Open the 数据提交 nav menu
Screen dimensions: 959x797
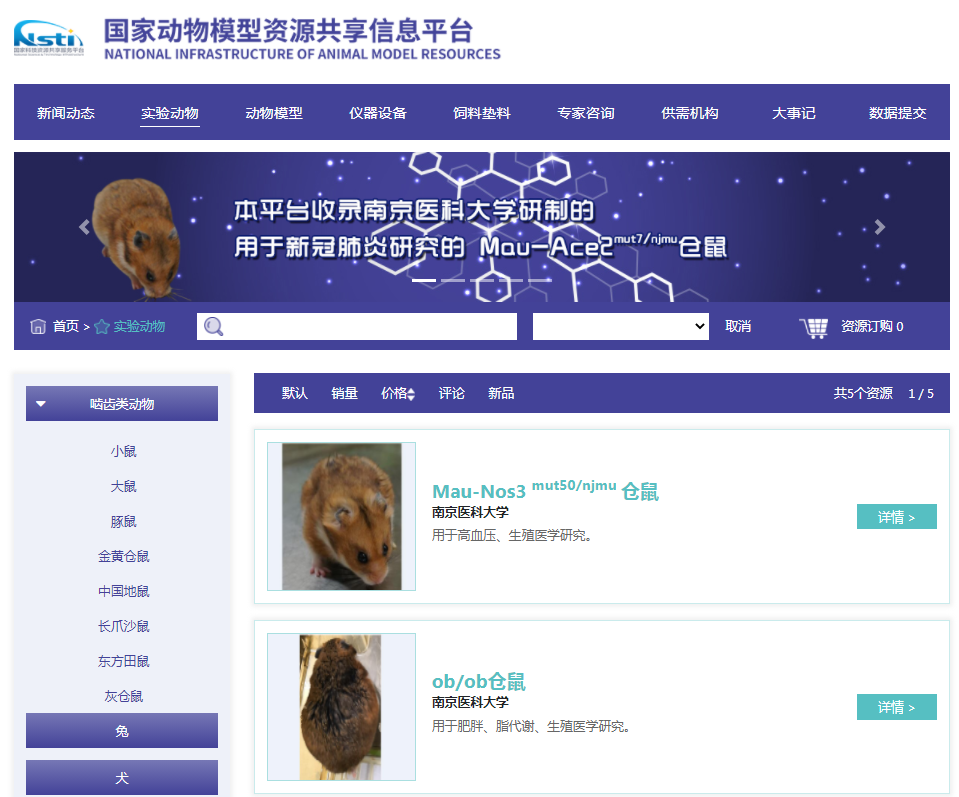tap(898, 113)
